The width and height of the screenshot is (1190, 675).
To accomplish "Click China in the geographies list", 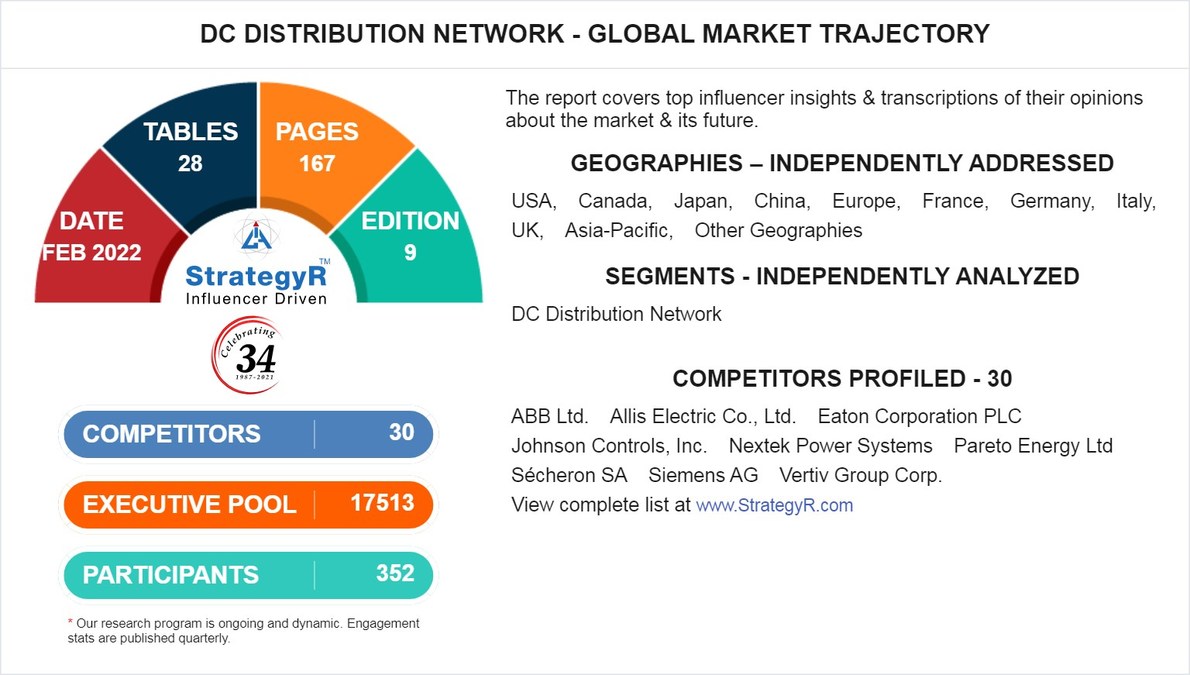I will point(782,201).
